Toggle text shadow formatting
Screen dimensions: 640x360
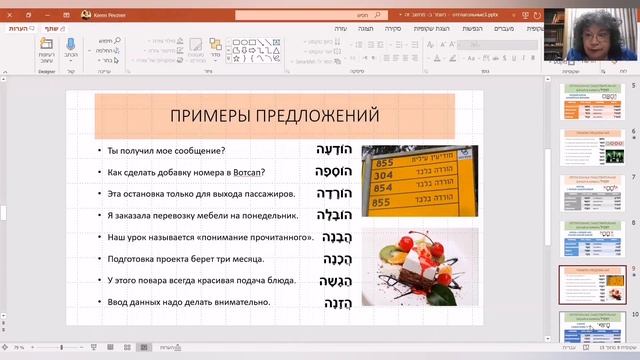[505, 58]
